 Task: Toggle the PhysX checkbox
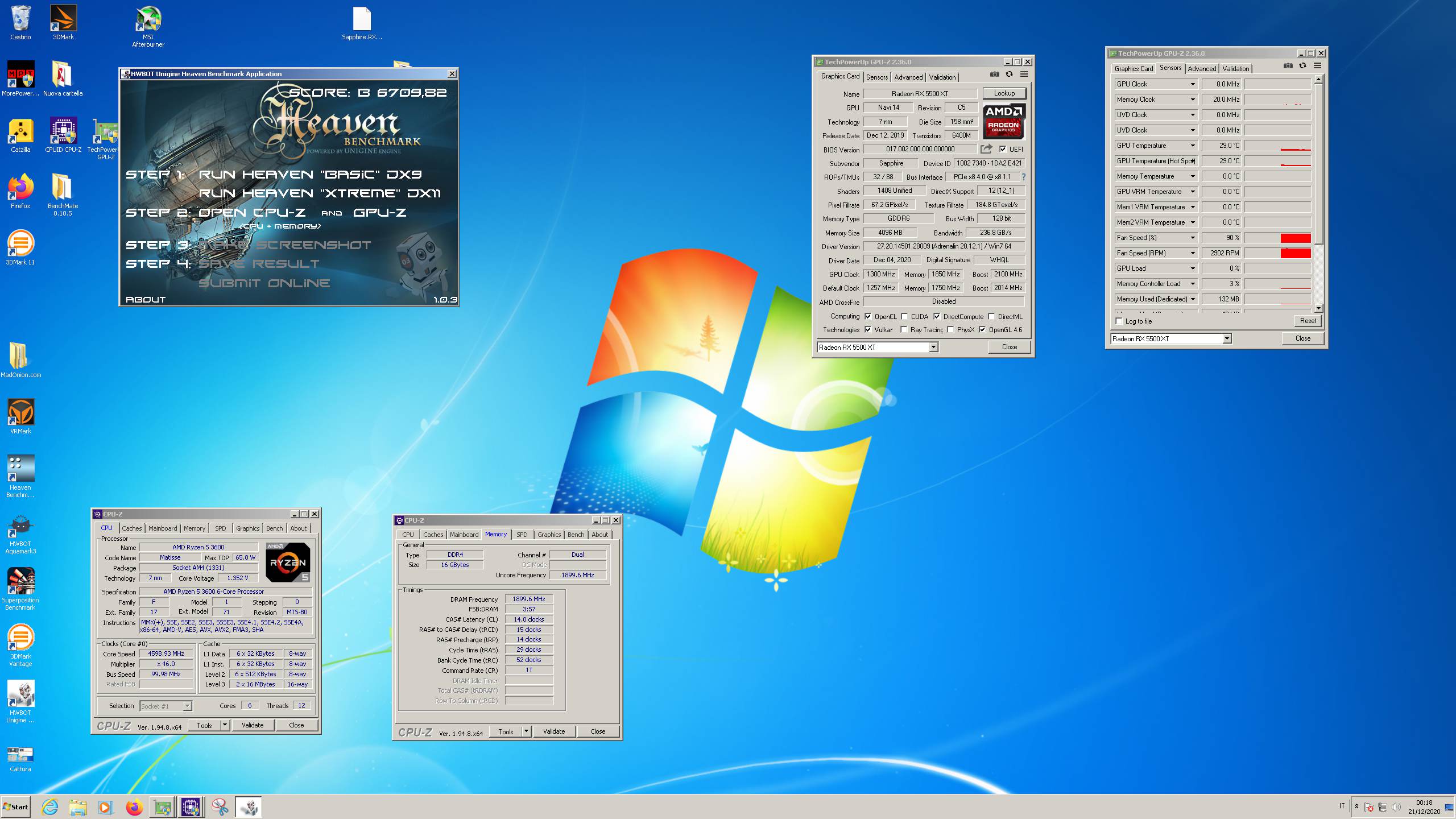click(950, 329)
